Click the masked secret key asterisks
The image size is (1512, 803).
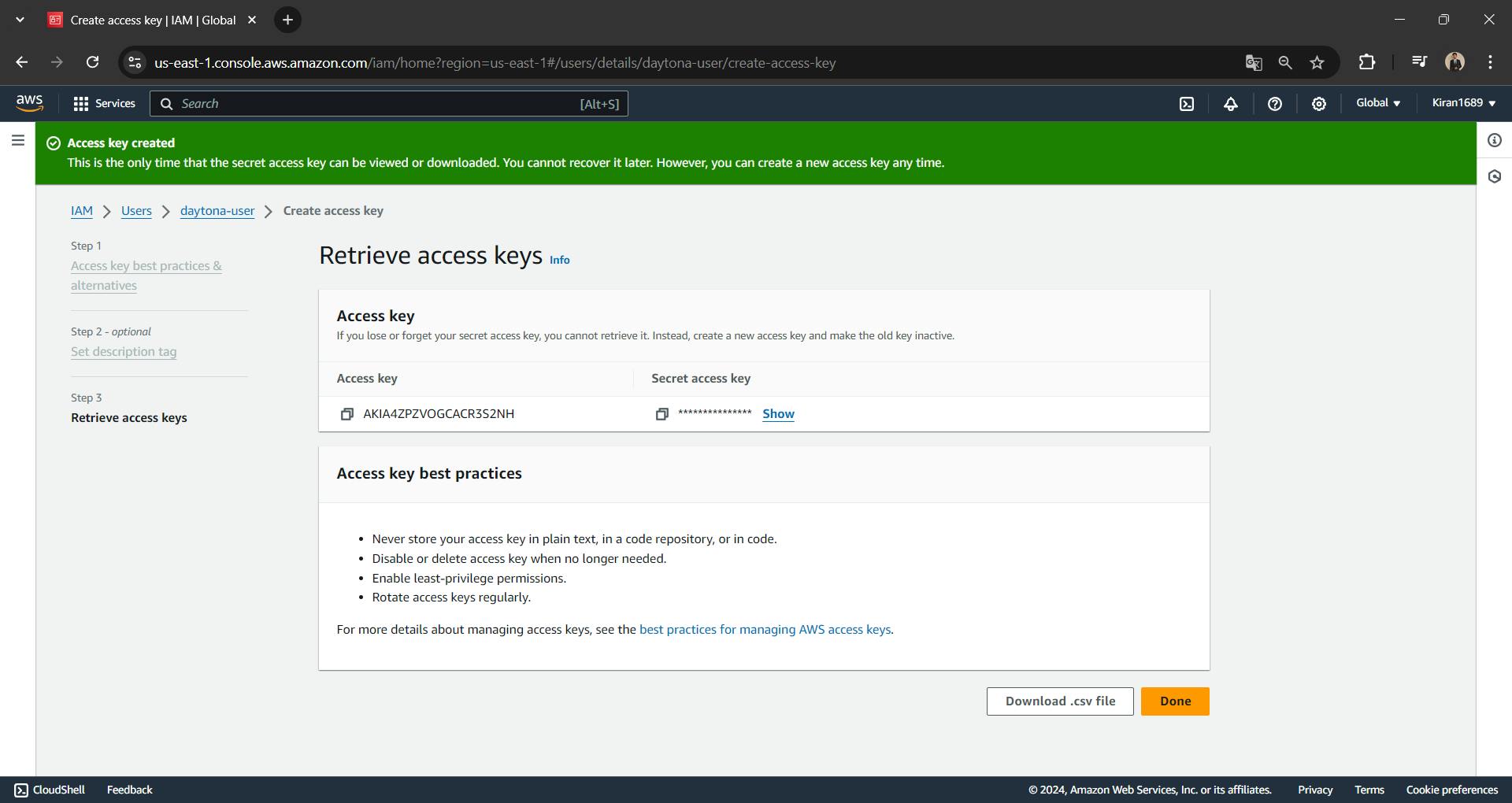714,413
